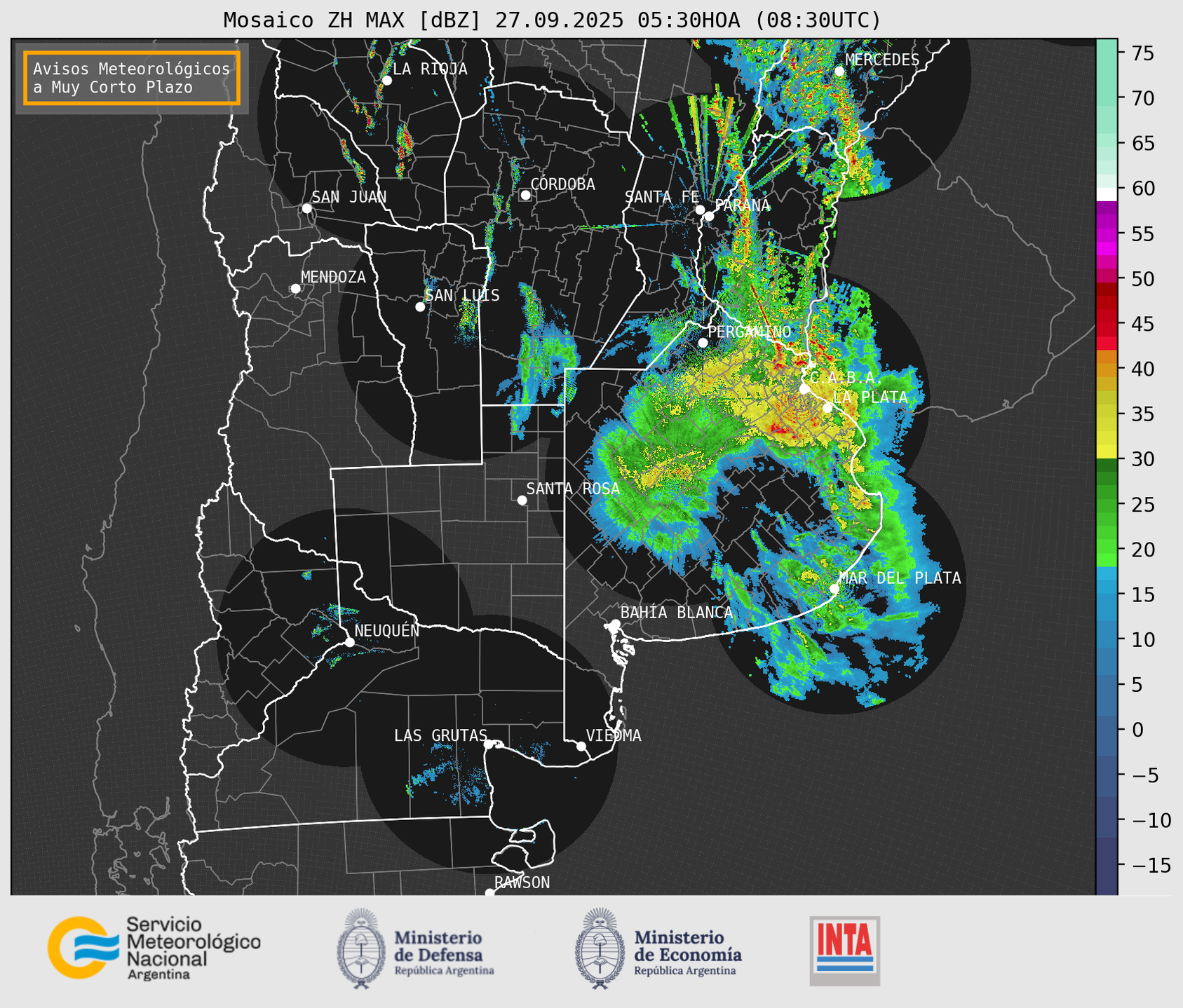Viewport: 1183px width, 1008px height.
Task: Click the Avisos Meteorológicos a Muy Corto Plazo box
Action: (132, 78)
